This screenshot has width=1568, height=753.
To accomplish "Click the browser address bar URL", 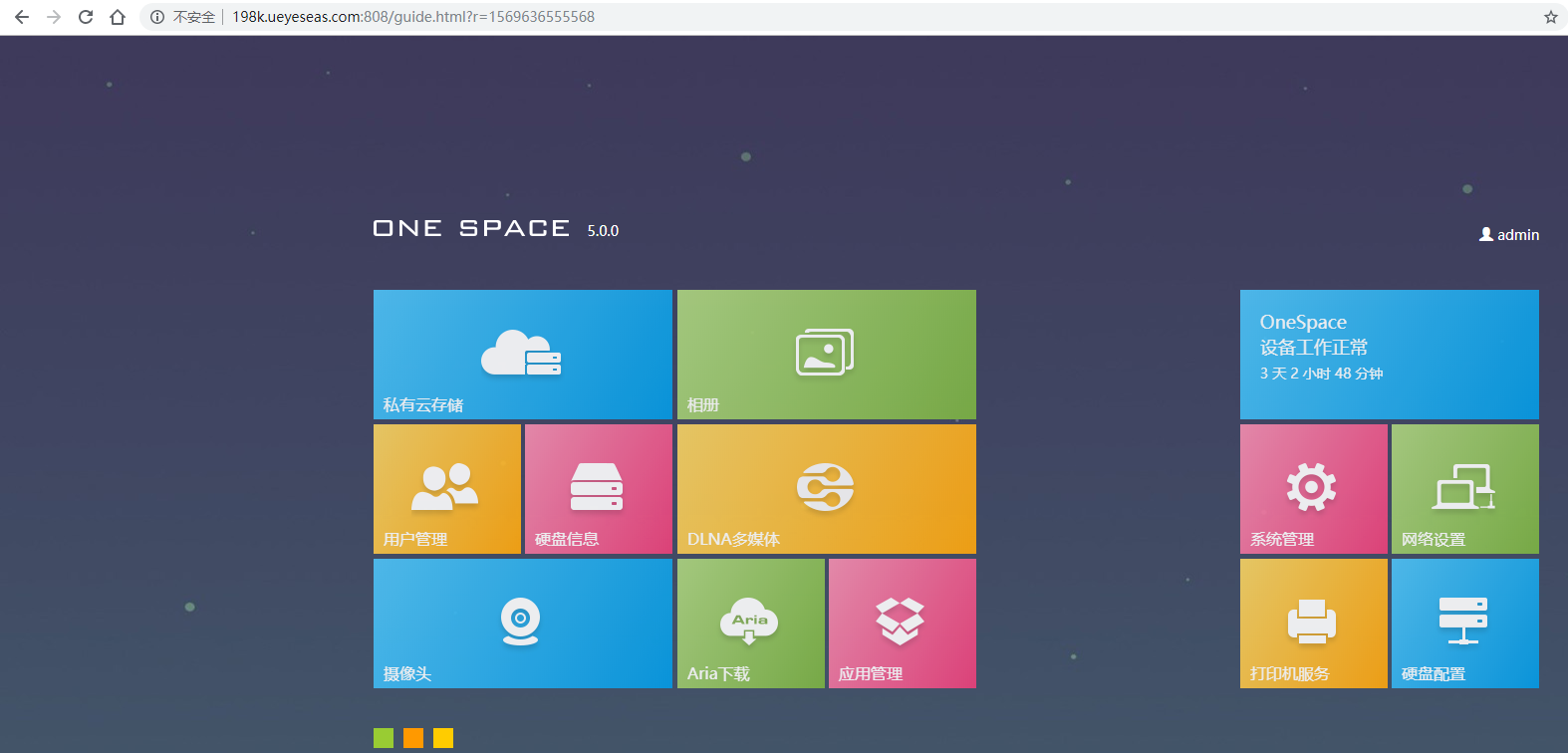I will [413, 17].
